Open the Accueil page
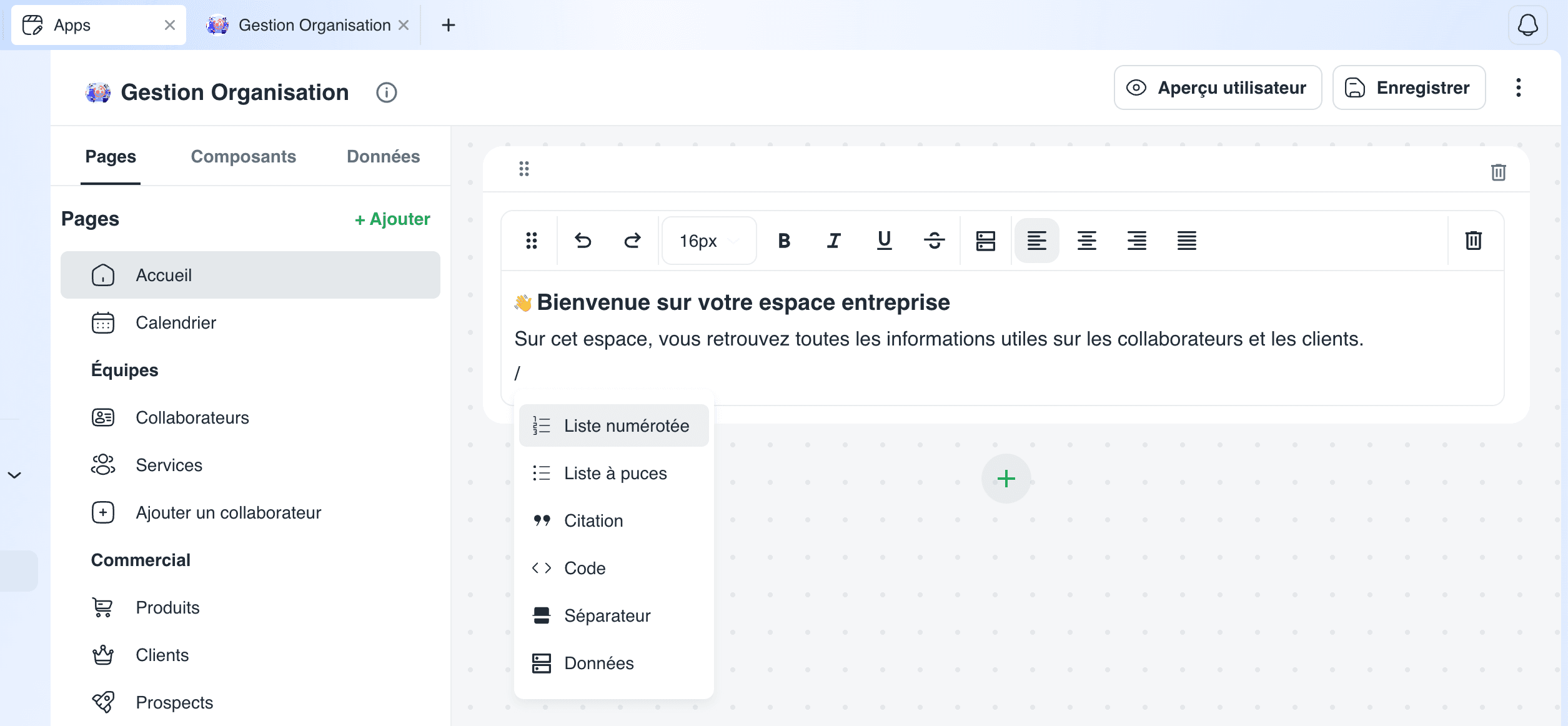 point(251,275)
